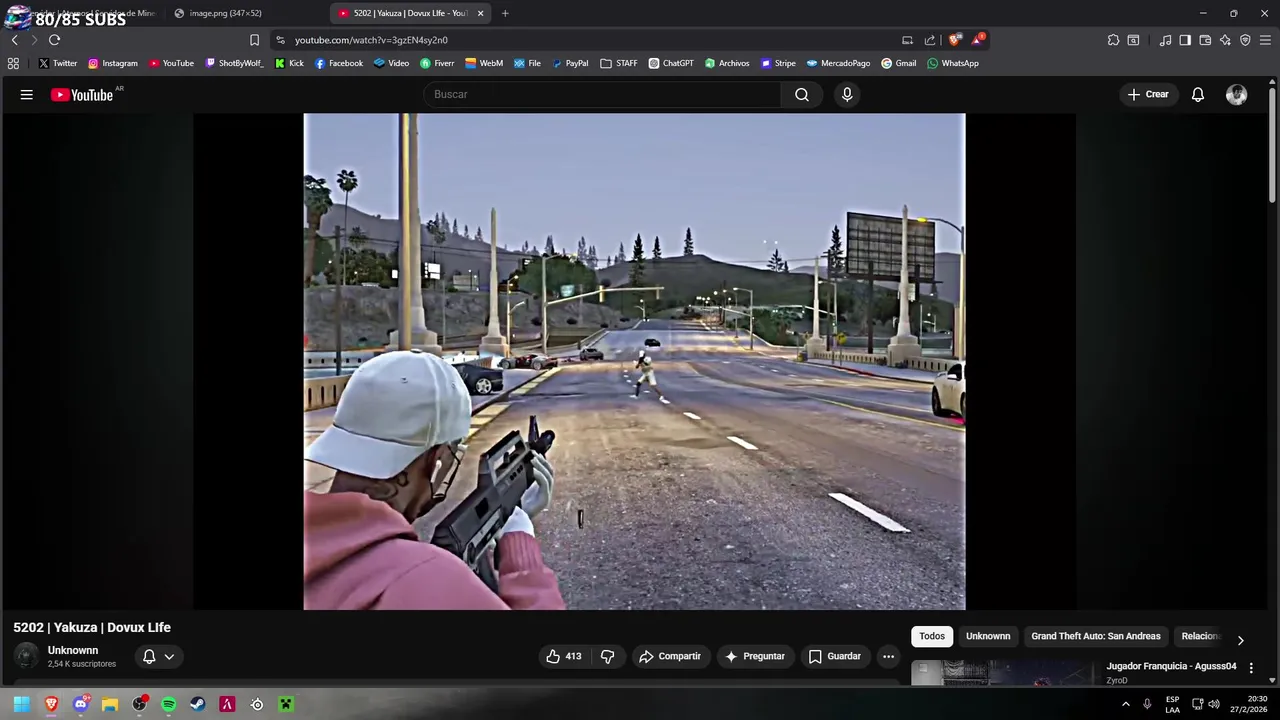
Task: Open Brave main menu hamburger
Action: [1265, 40]
